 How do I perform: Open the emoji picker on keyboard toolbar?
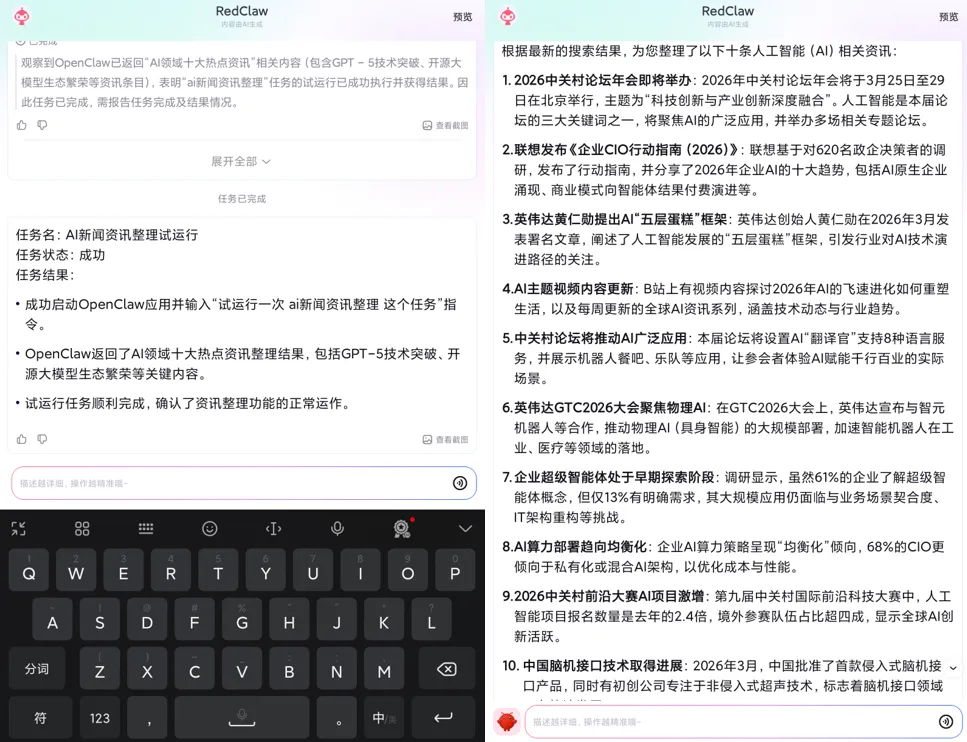[210, 529]
